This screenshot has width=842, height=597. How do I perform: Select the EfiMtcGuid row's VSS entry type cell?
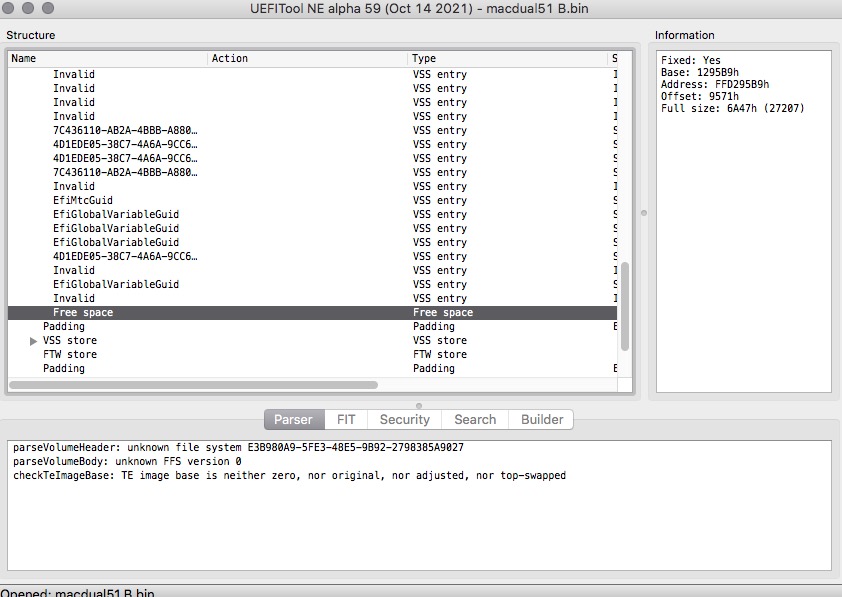440,200
